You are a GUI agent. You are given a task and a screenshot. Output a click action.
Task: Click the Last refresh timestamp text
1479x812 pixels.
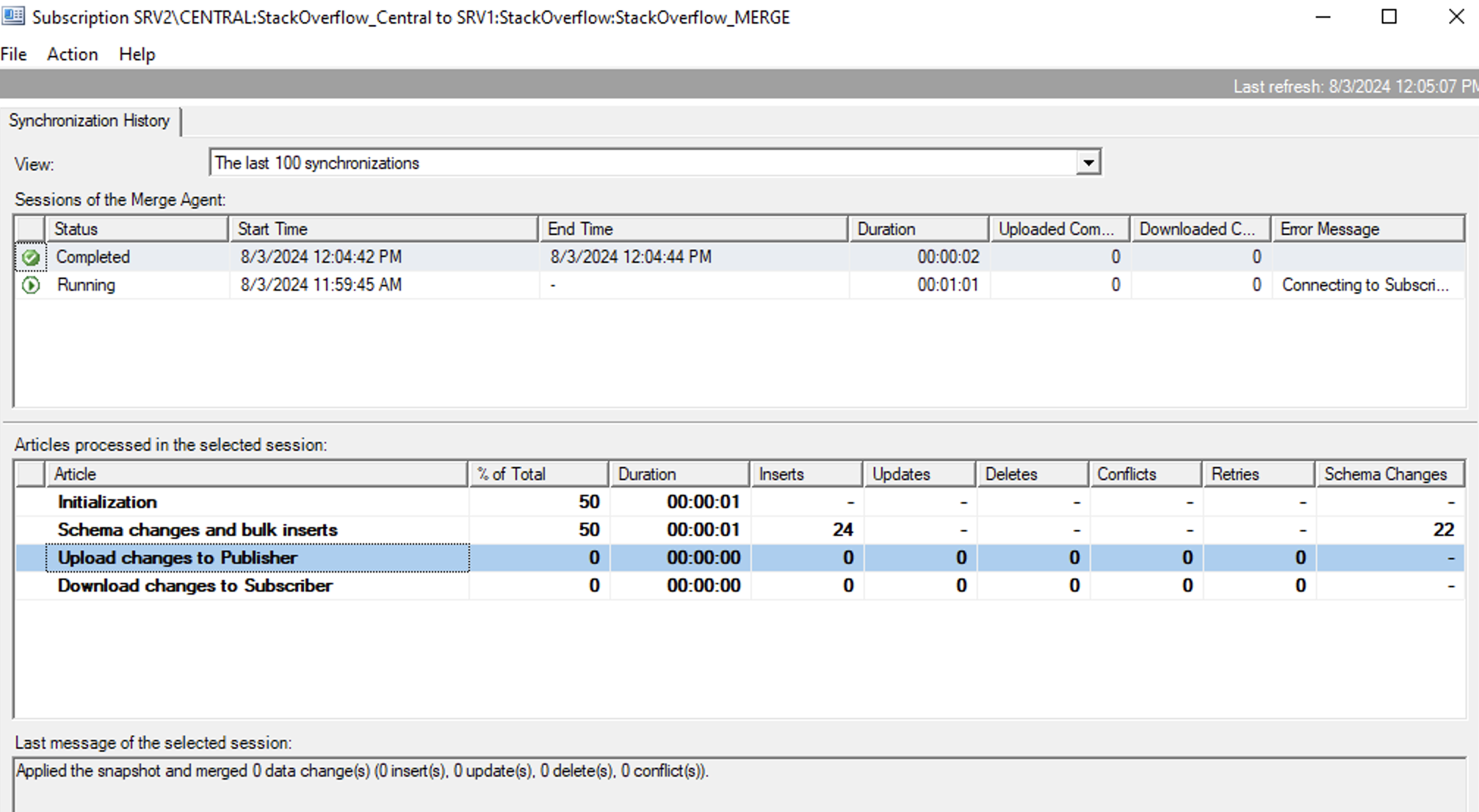1356,87
